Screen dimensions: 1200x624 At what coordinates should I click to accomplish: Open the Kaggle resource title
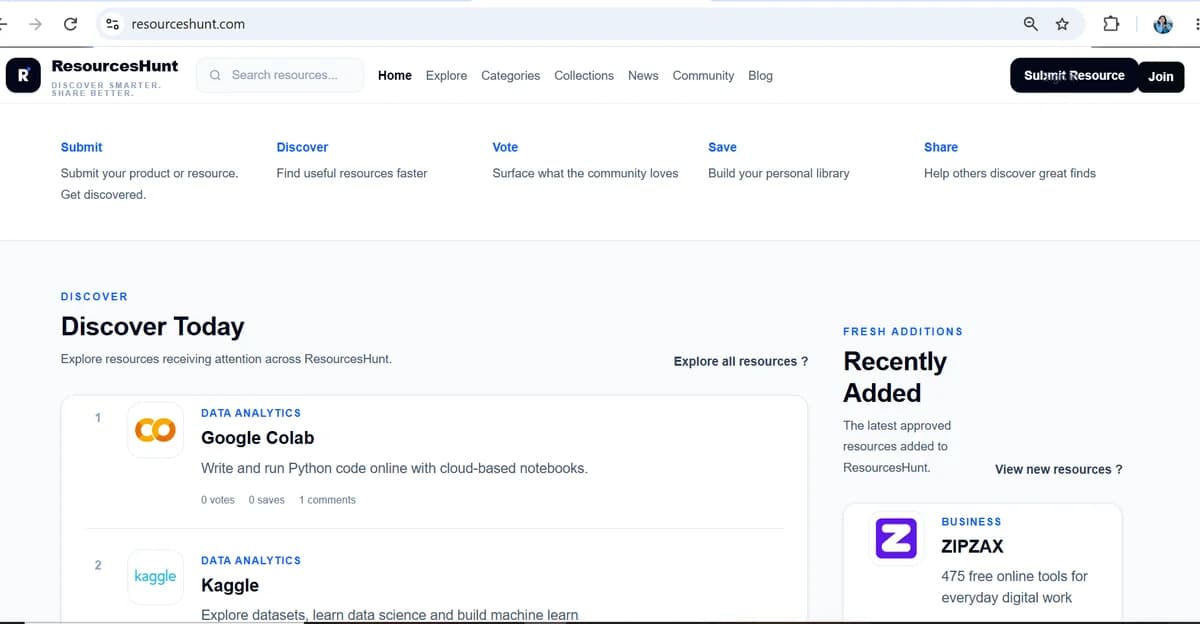[230, 586]
